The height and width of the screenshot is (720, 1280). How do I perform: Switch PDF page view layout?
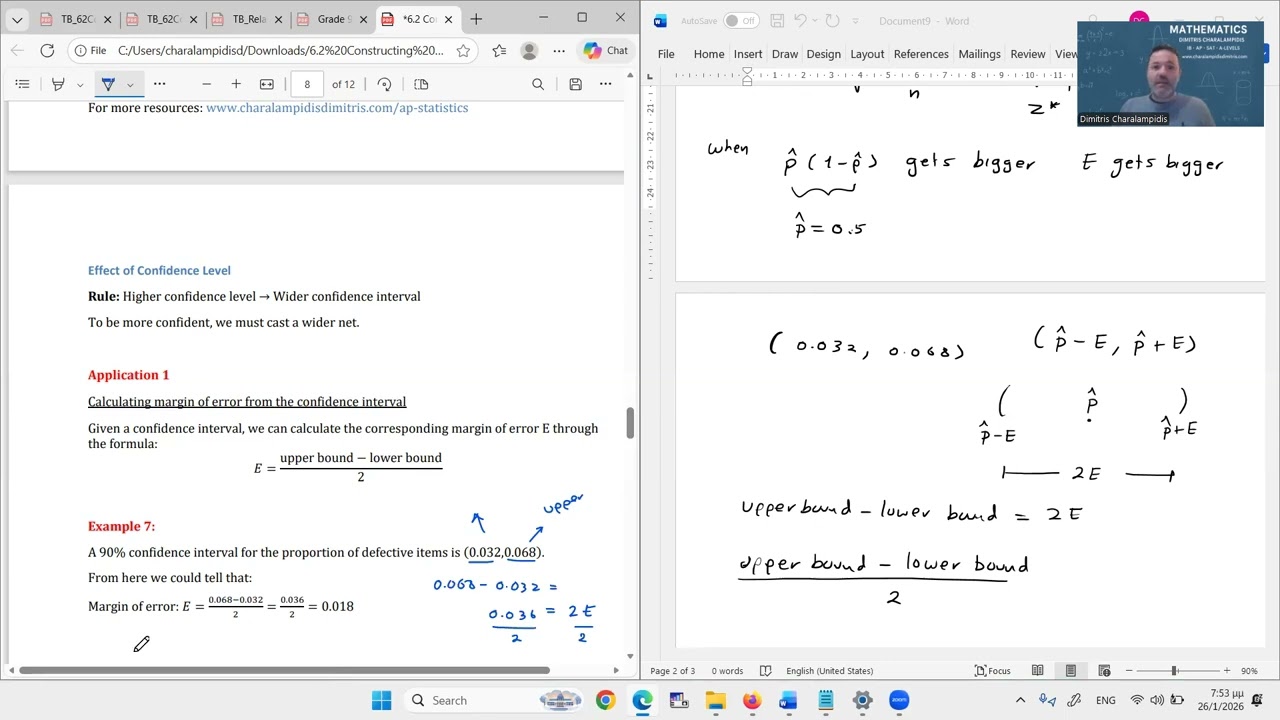point(421,84)
